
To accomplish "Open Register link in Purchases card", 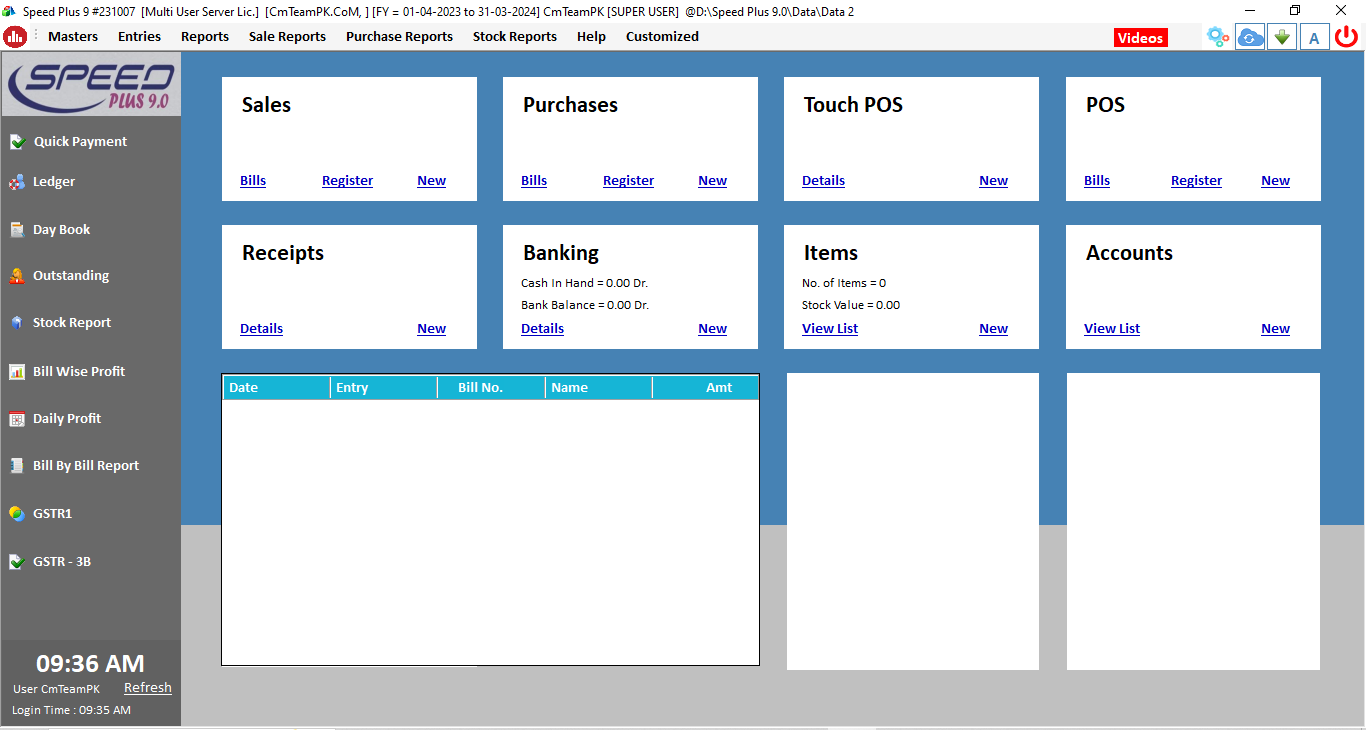I will point(628,181).
